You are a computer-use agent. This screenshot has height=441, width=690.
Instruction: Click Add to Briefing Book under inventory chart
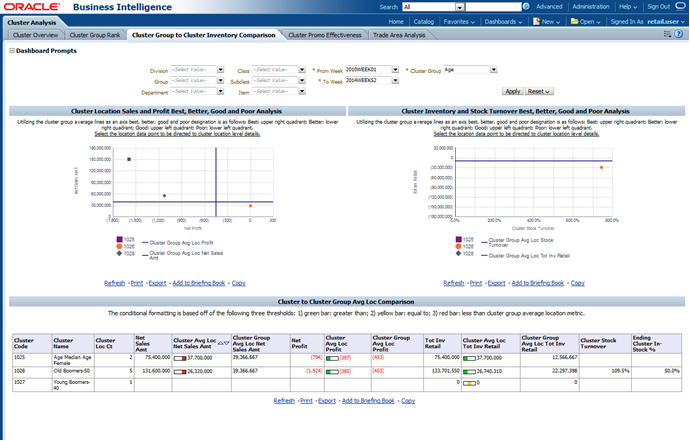[538, 283]
